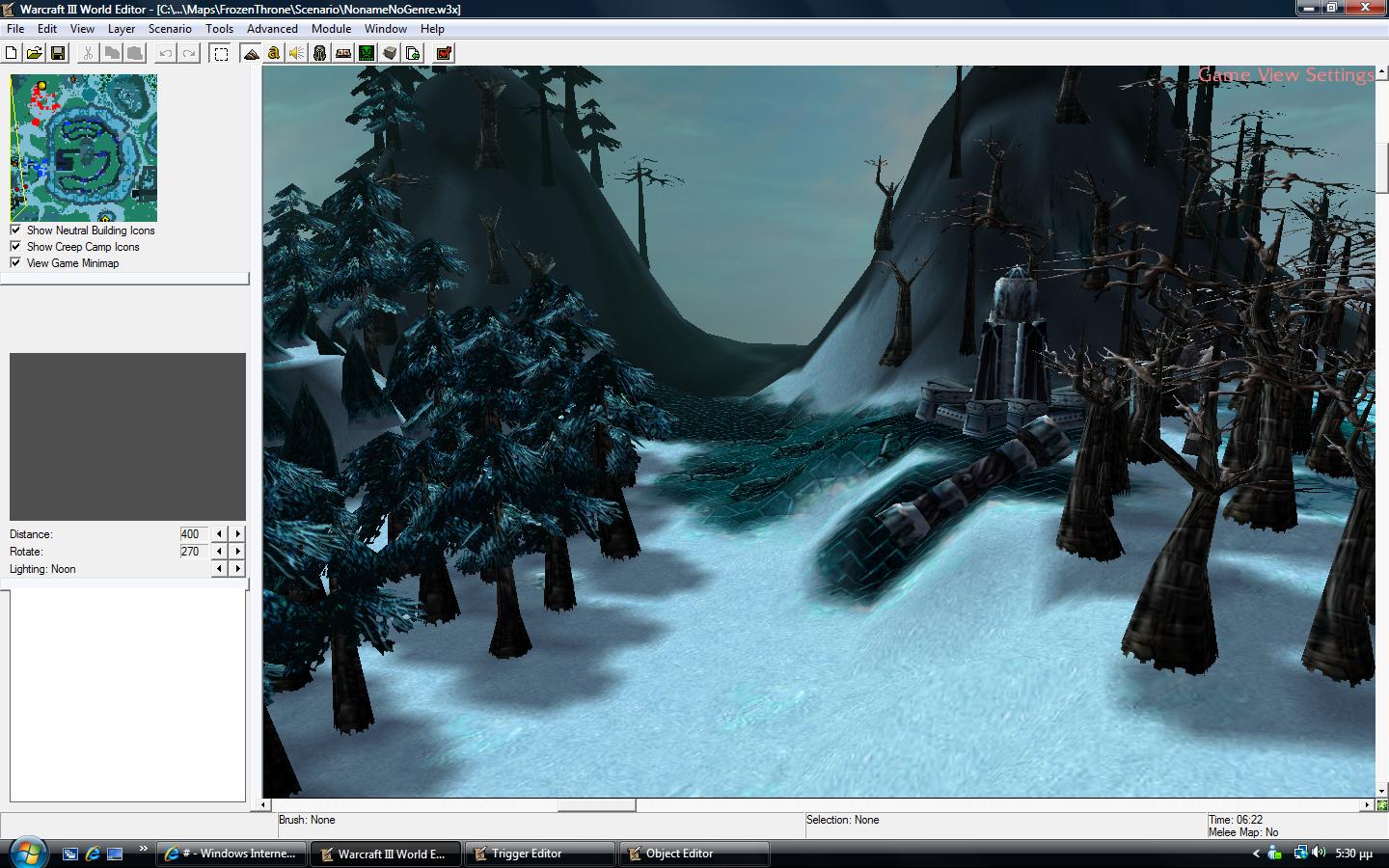The width and height of the screenshot is (1389, 868).
Task: Open the Window menu
Action: pyautogui.click(x=385, y=29)
